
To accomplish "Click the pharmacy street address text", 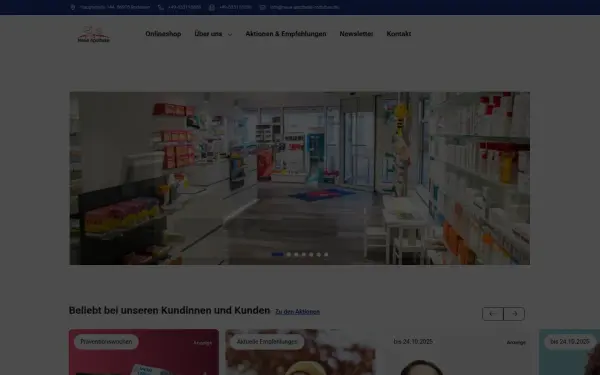I will [115, 7].
